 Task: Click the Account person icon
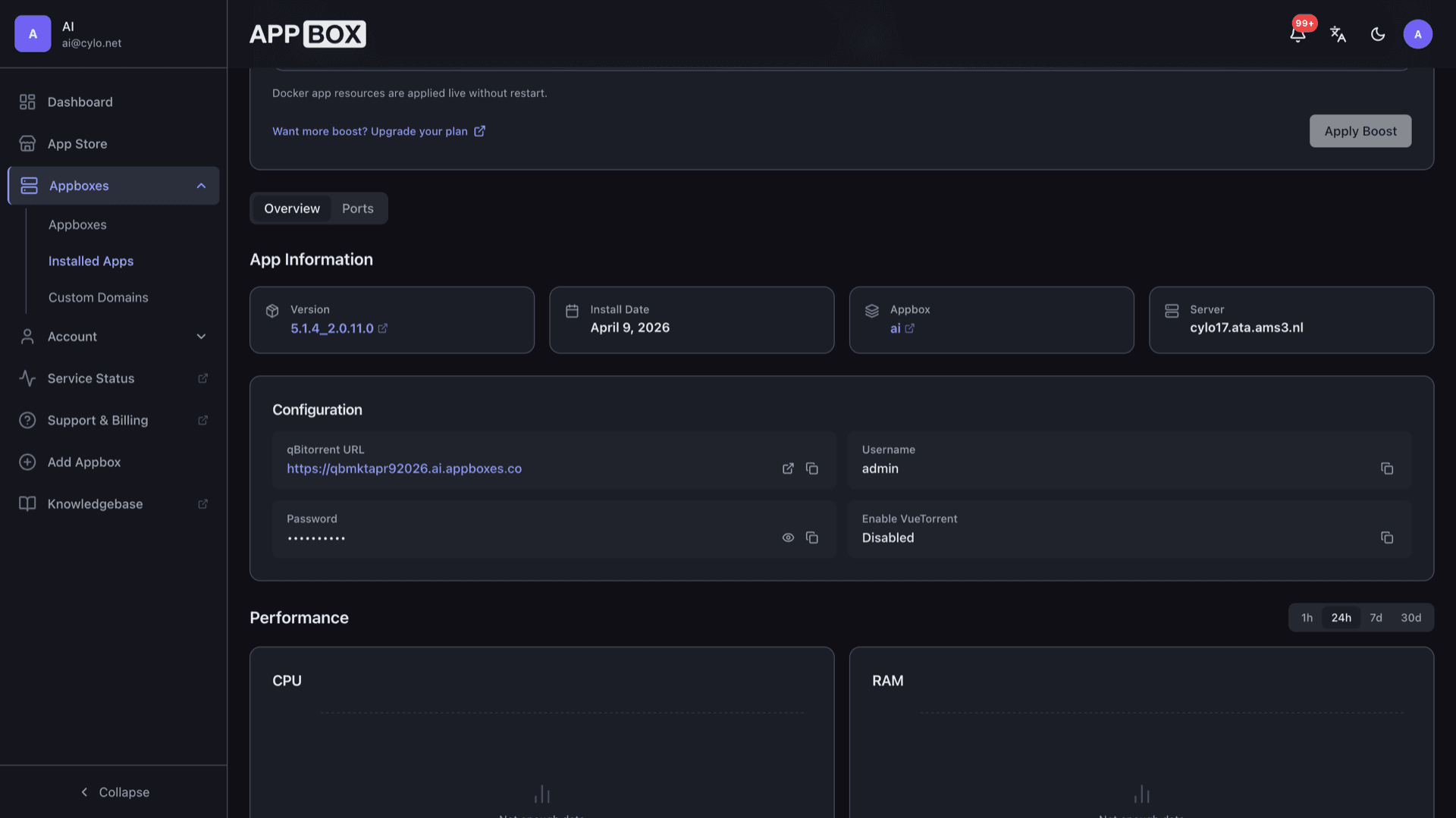(x=27, y=337)
